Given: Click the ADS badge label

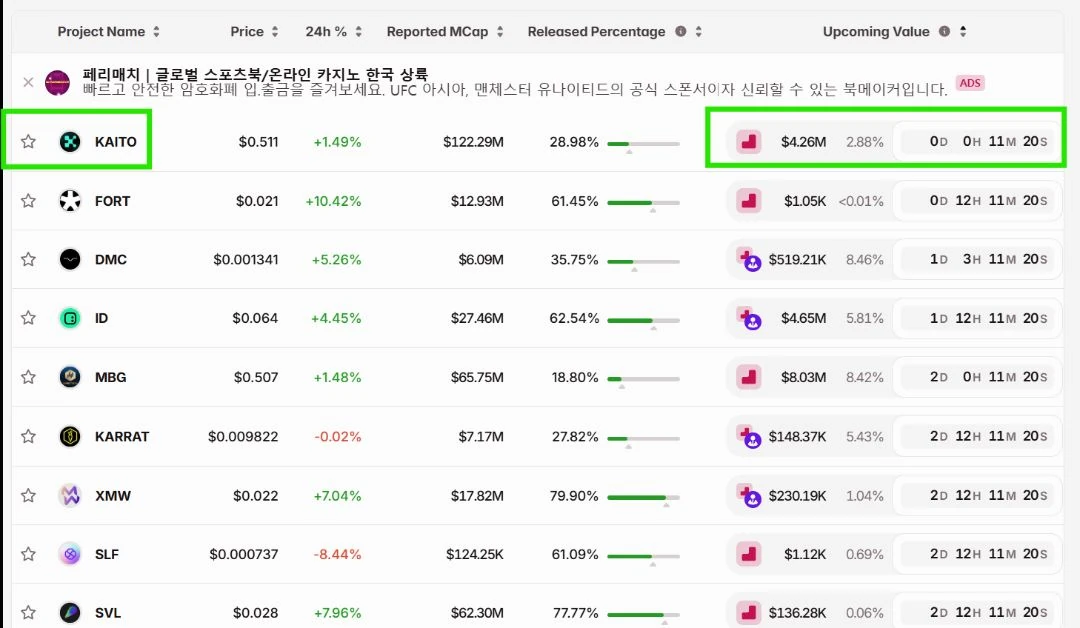Looking at the screenshot, I should [970, 83].
